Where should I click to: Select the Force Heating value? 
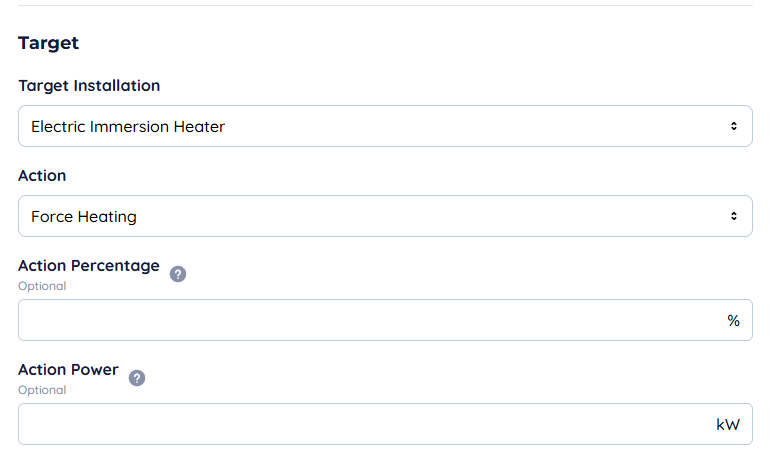(84, 216)
